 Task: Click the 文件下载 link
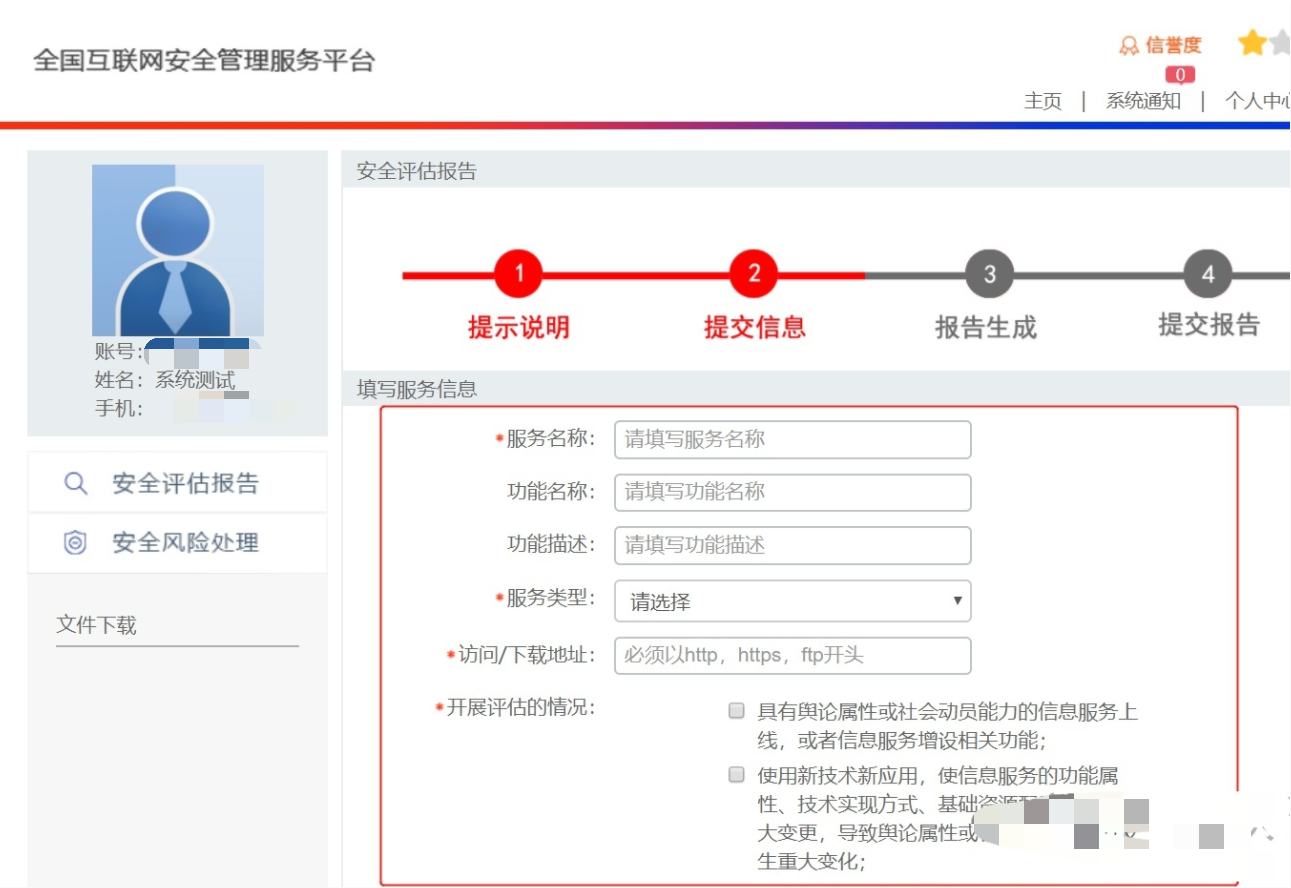pos(96,625)
